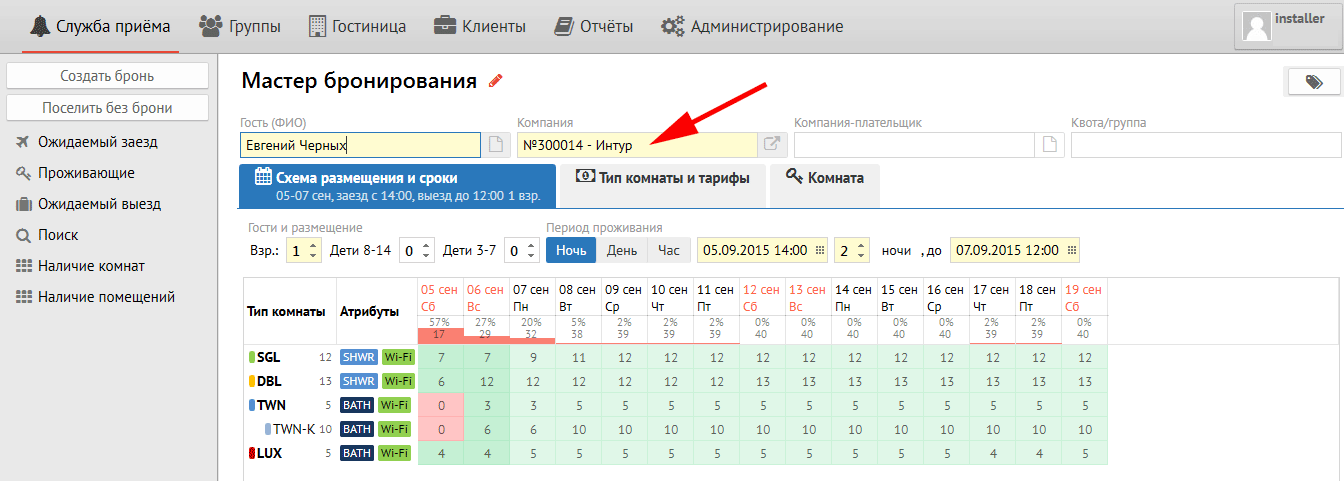
Task: Click the Поселить без брони button
Action: coord(107,108)
